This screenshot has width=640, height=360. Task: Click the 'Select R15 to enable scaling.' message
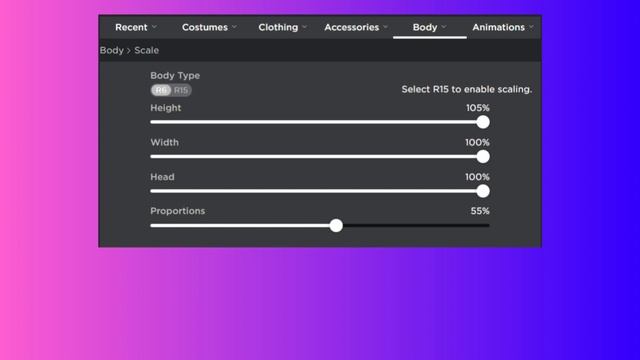click(x=467, y=89)
